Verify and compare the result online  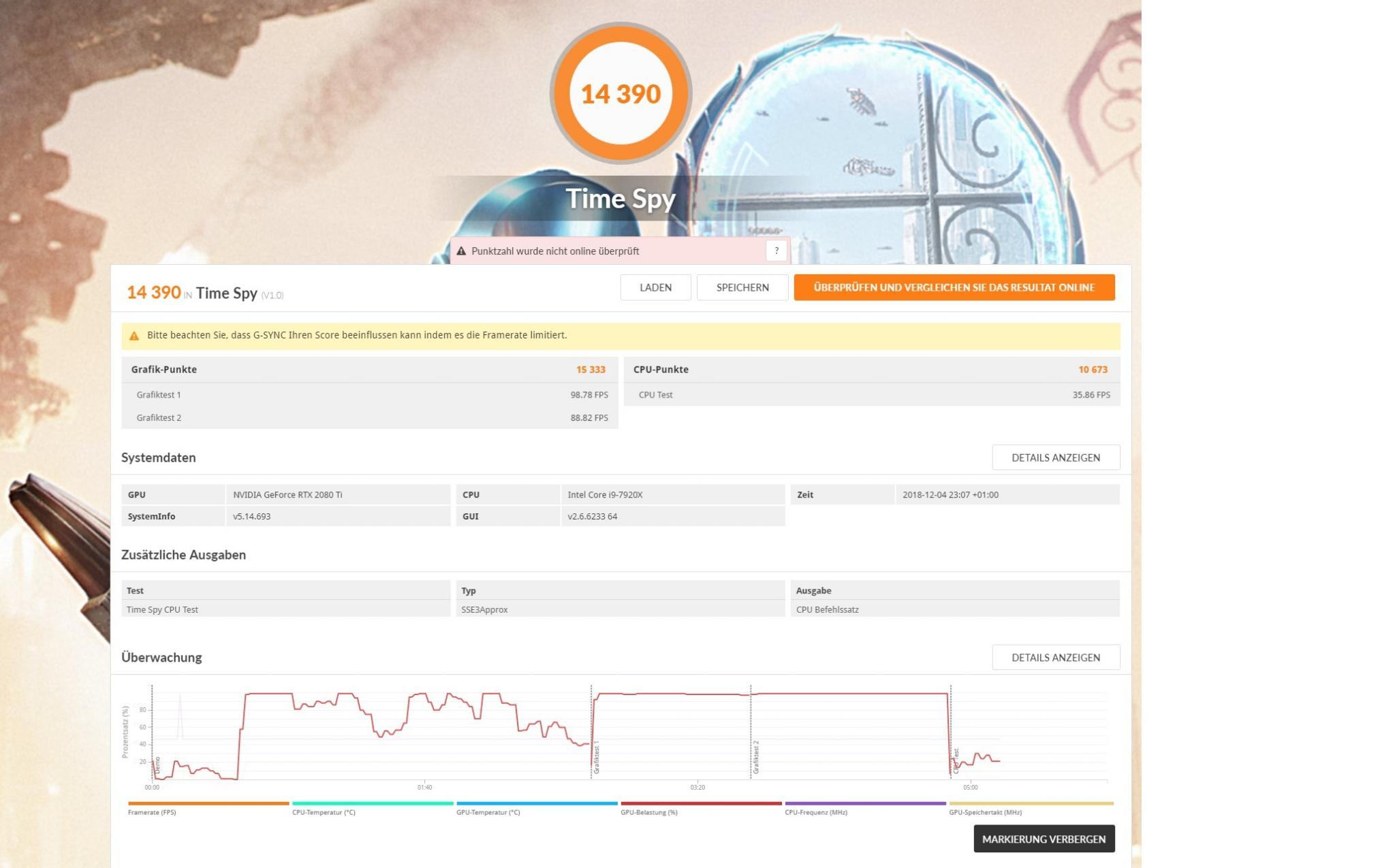[x=954, y=287]
